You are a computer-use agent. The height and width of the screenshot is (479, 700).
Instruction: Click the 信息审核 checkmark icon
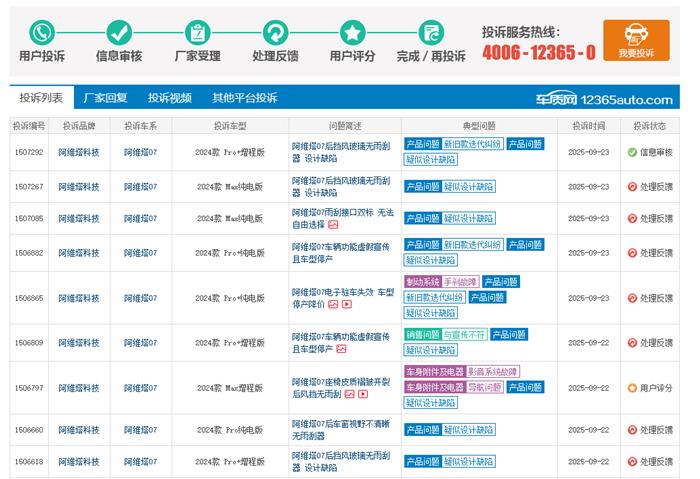(119, 32)
